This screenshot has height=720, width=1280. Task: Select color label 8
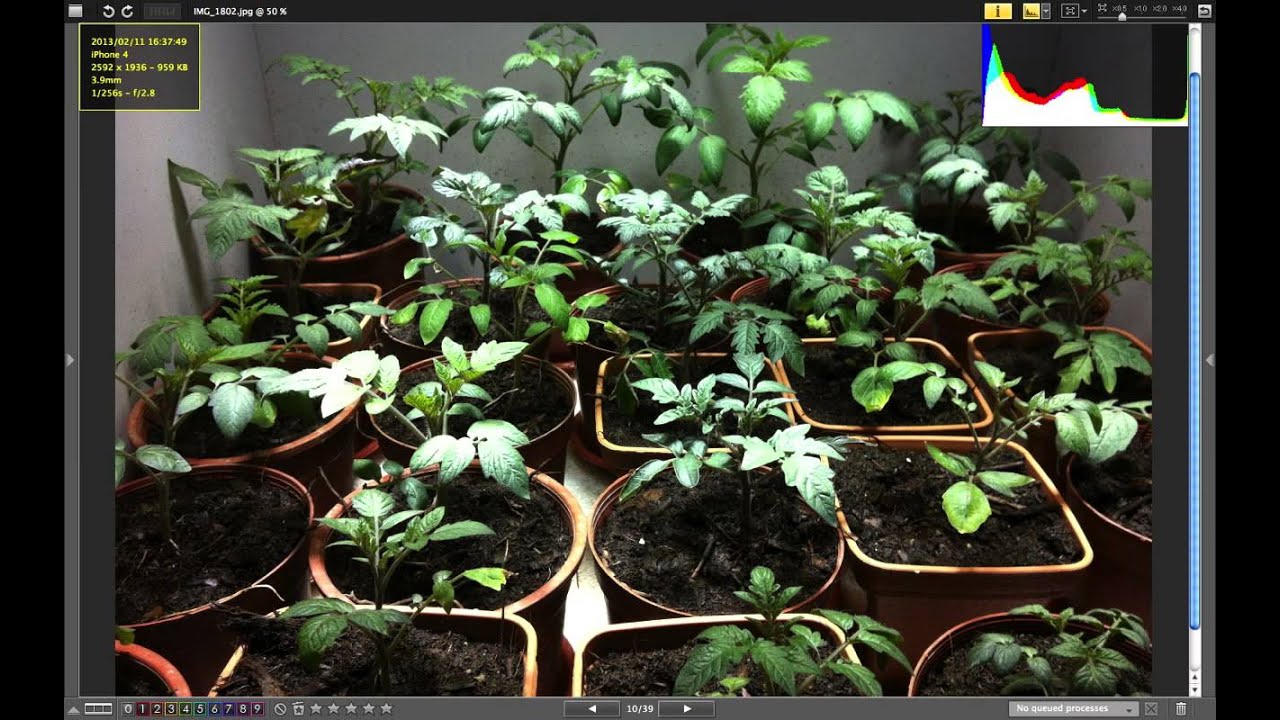click(x=243, y=709)
